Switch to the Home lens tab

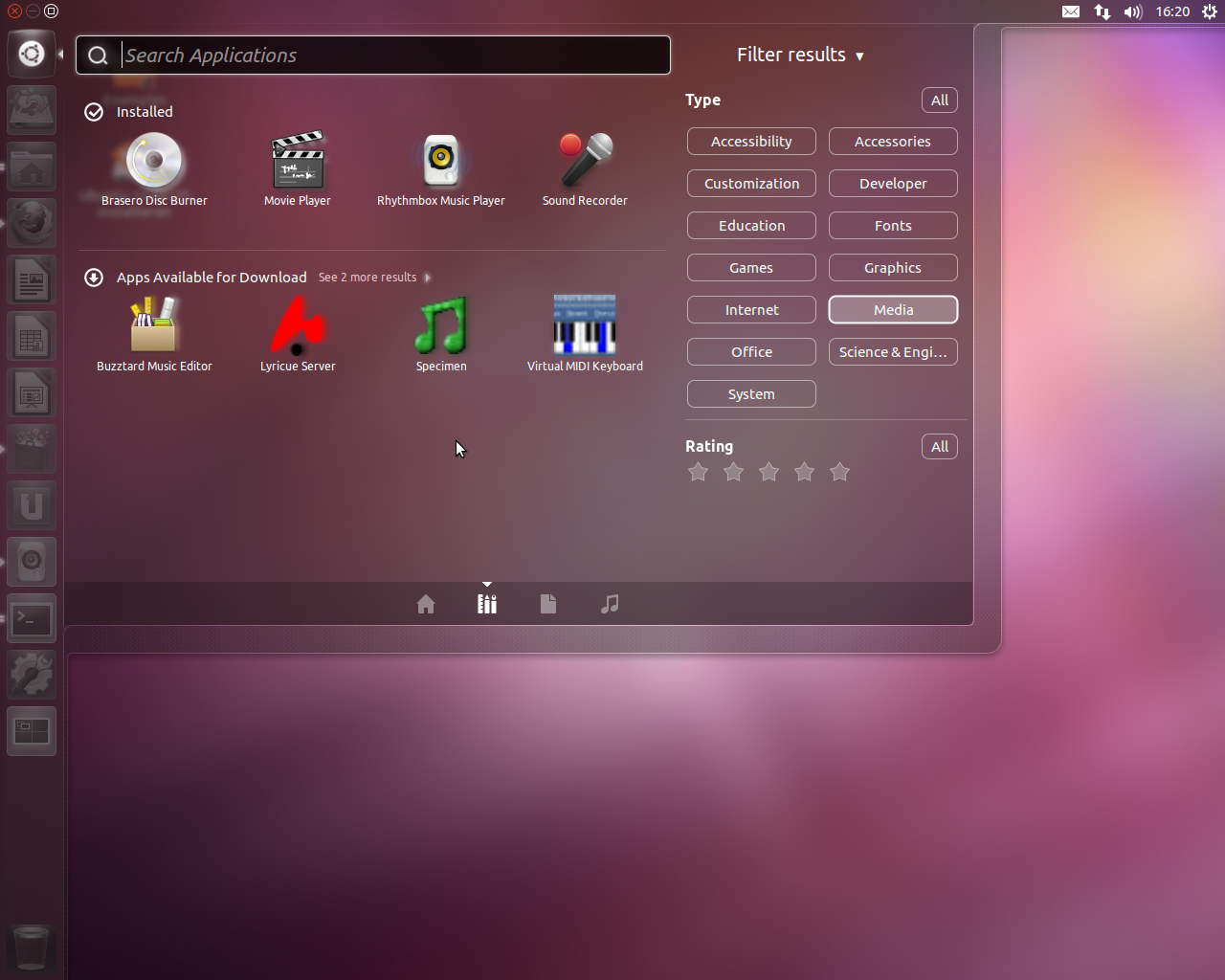[x=426, y=604]
